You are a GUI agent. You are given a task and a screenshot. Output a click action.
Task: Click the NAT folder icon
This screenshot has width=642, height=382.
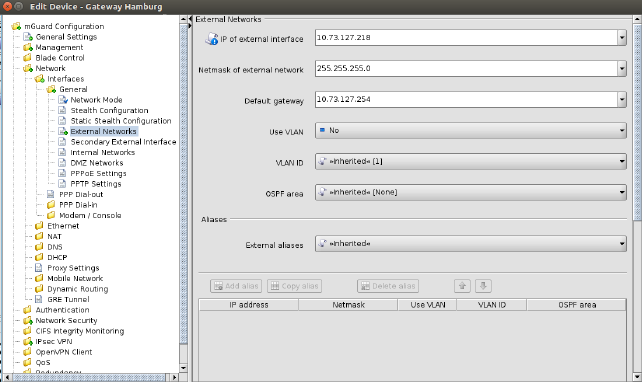(x=39, y=236)
